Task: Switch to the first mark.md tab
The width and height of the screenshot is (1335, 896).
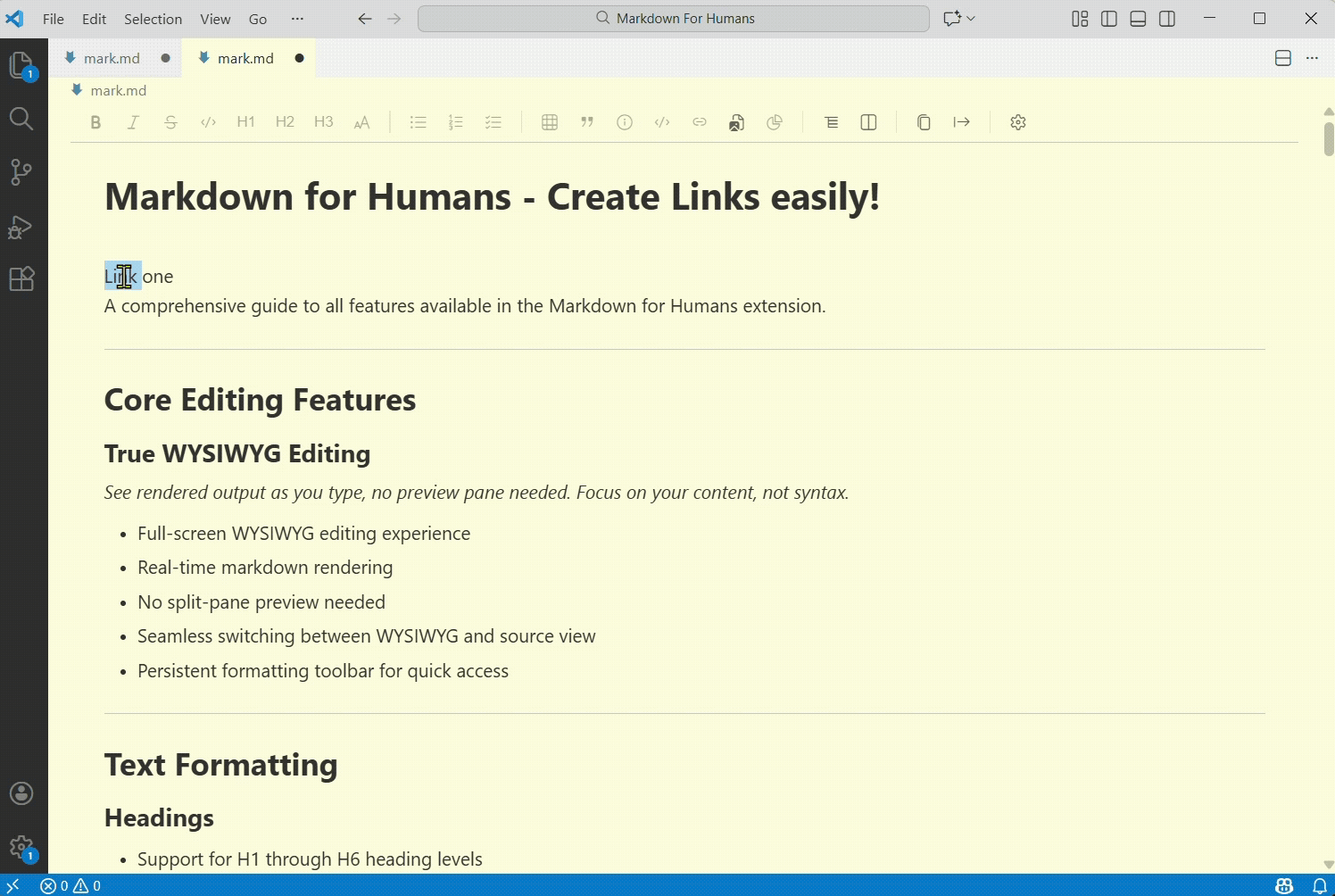Action: pos(111,57)
